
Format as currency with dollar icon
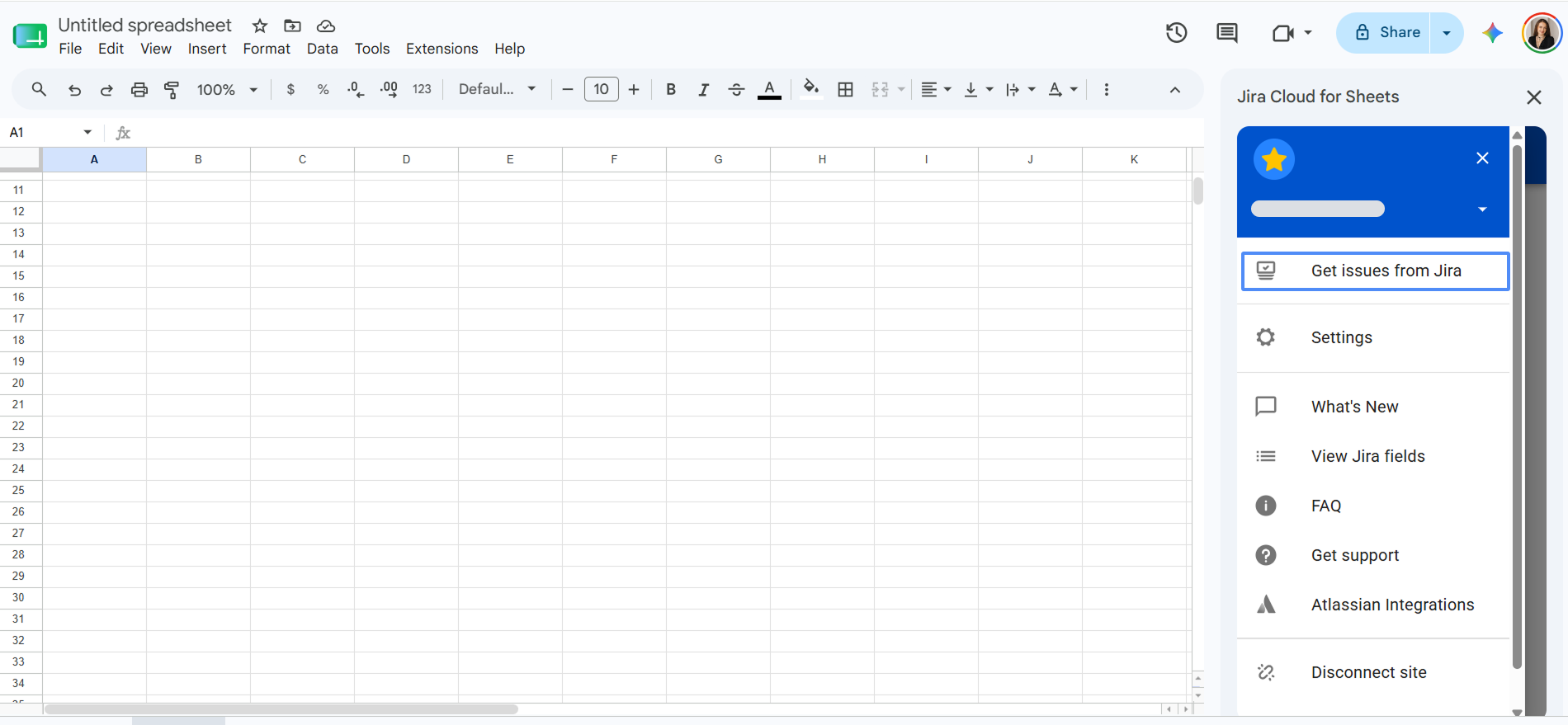pos(290,90)
